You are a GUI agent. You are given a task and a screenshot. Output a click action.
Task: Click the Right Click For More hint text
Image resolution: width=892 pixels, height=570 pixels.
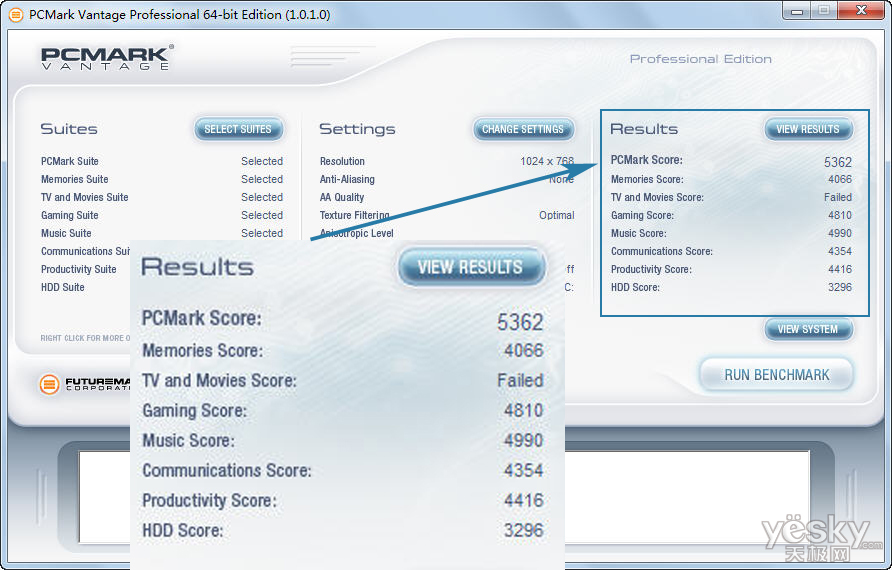pyautogui.click(x=85, y=338)
